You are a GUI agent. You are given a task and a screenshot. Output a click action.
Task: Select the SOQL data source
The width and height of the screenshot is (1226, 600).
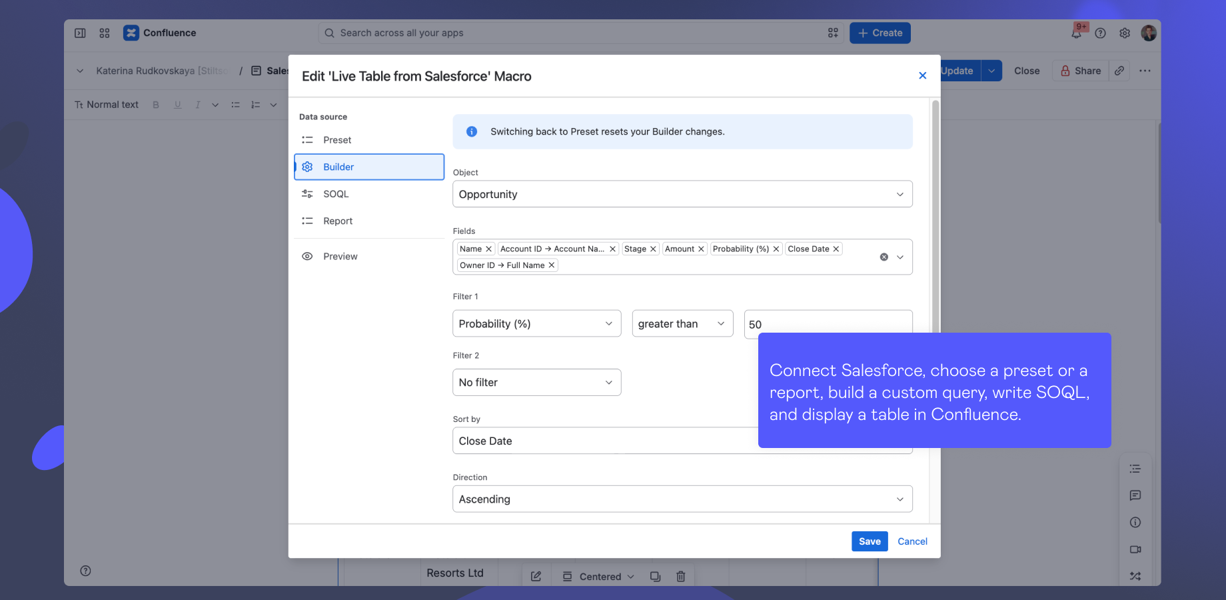click(369, 194)
